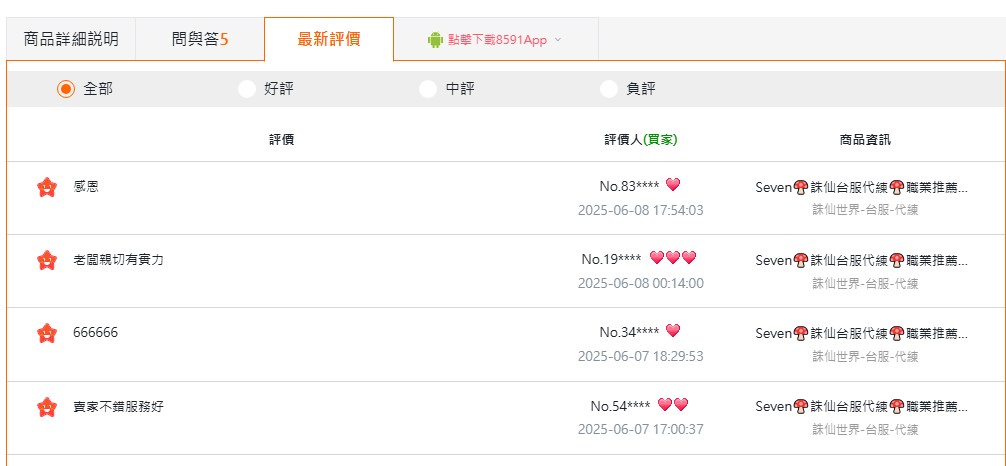Select the 全部 radio button

(x=65, y=89)
